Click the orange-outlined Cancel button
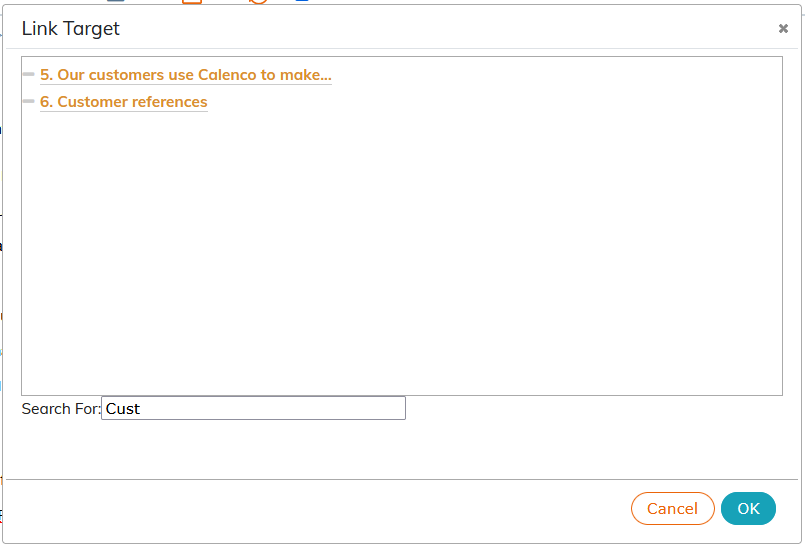805x546 pixels. pyautogui.click(x=673, y=509)
